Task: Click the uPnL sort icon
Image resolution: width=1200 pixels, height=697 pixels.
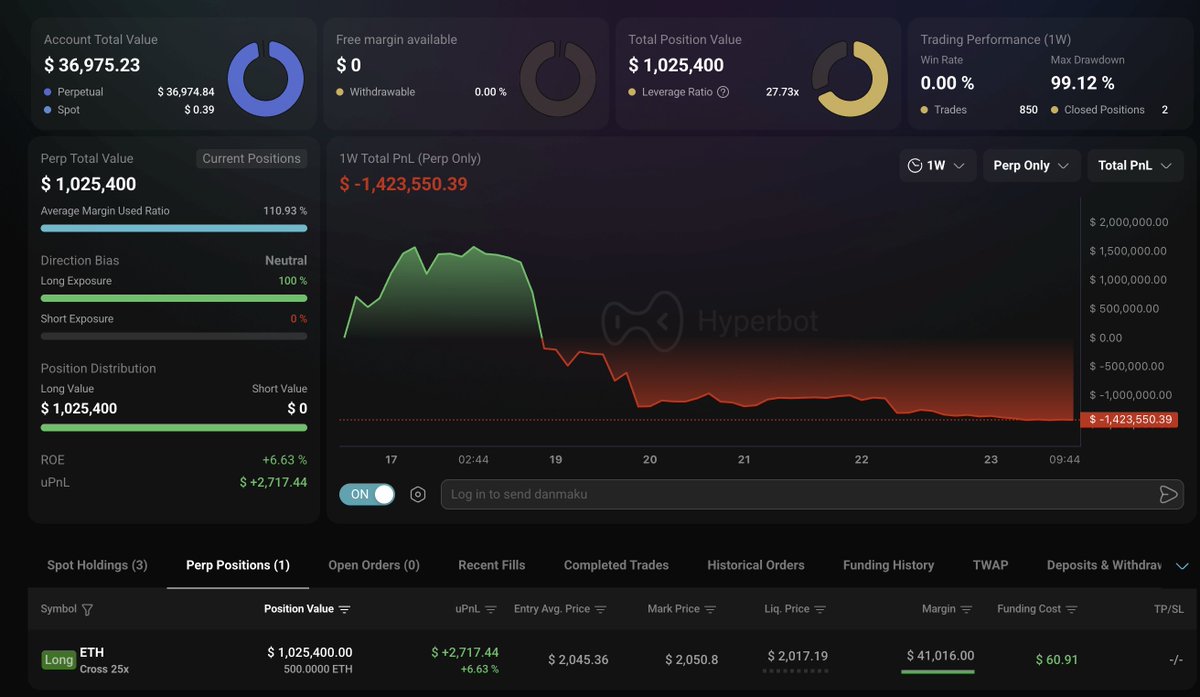Action: tap(492, 608)
